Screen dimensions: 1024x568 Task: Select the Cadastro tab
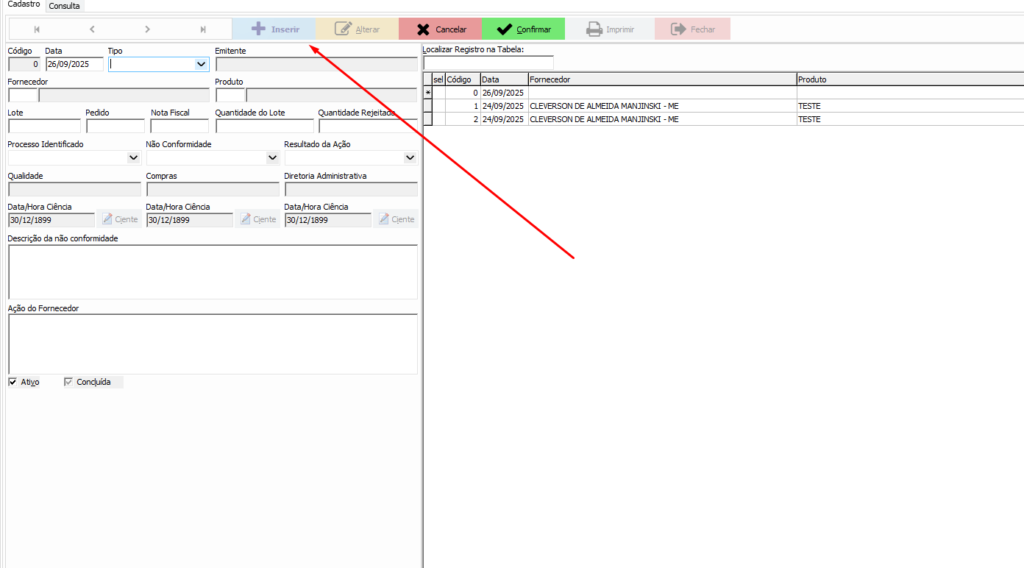[24, 6]
